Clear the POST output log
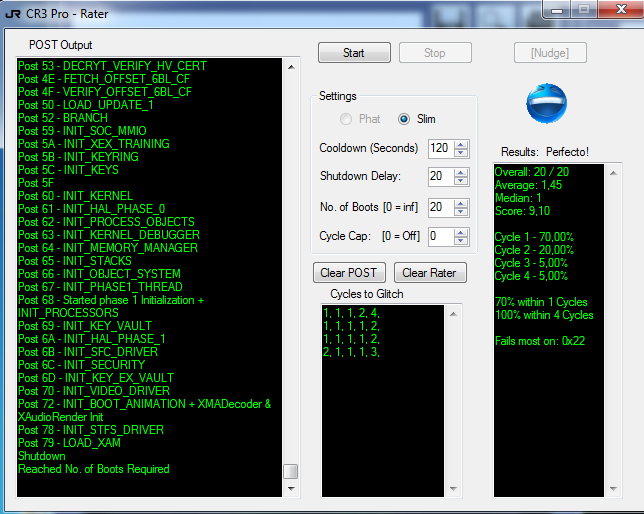The height and width of the screenshot is (514, 644). [349, 273]
